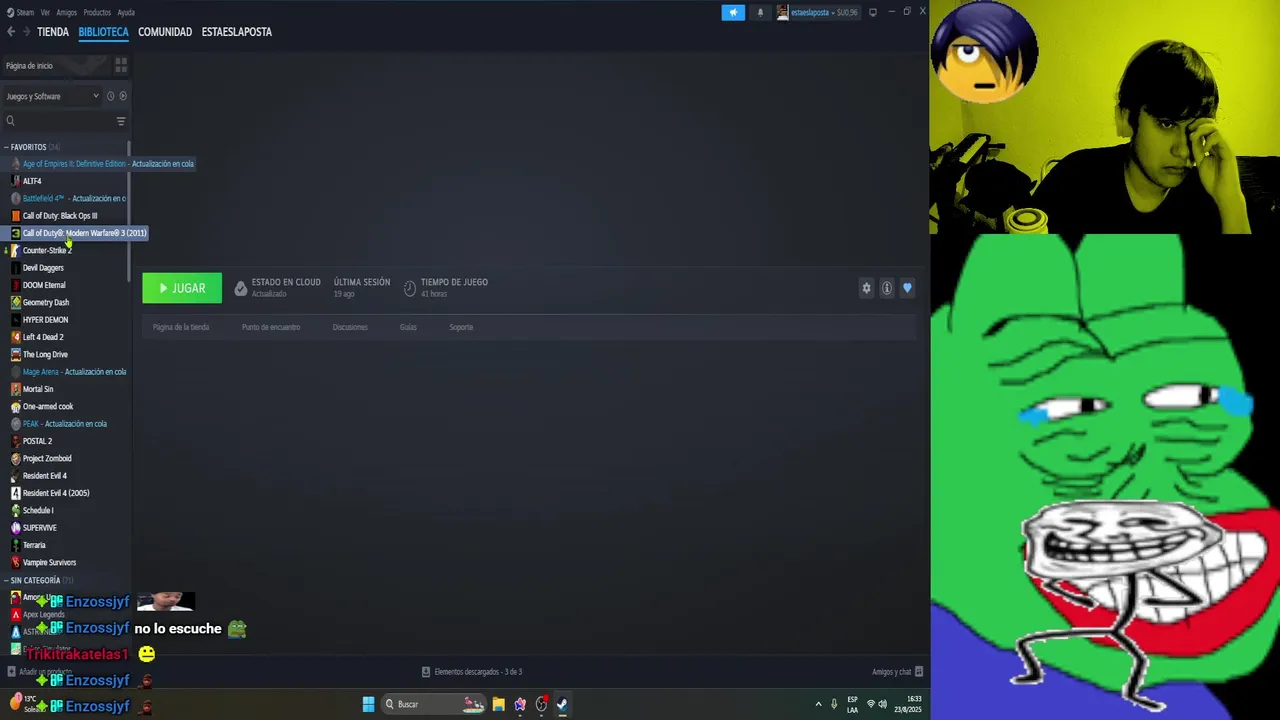Screen dimensions: 1280x720
Task: Open the Productos menu
Action: [97, 12]
